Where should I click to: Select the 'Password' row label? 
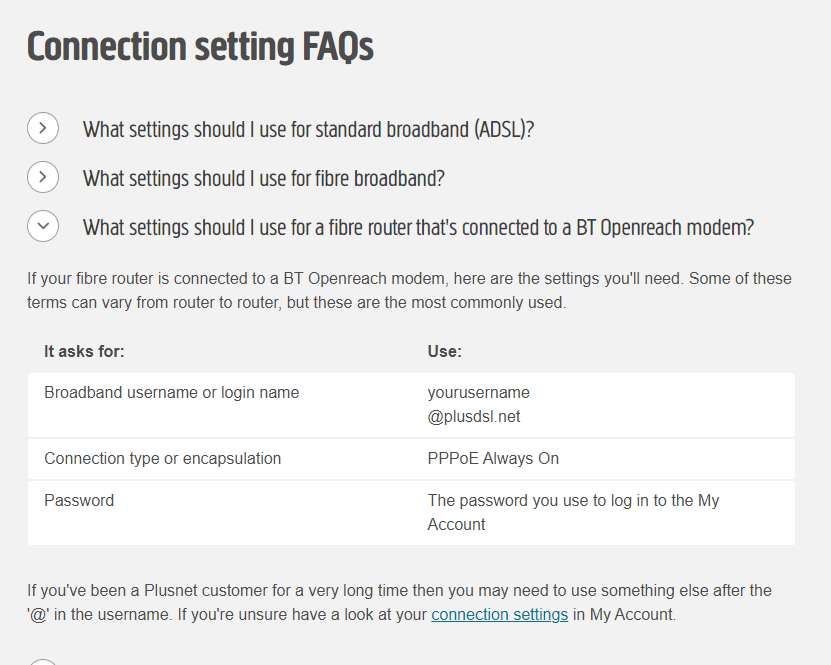[79, 501]
